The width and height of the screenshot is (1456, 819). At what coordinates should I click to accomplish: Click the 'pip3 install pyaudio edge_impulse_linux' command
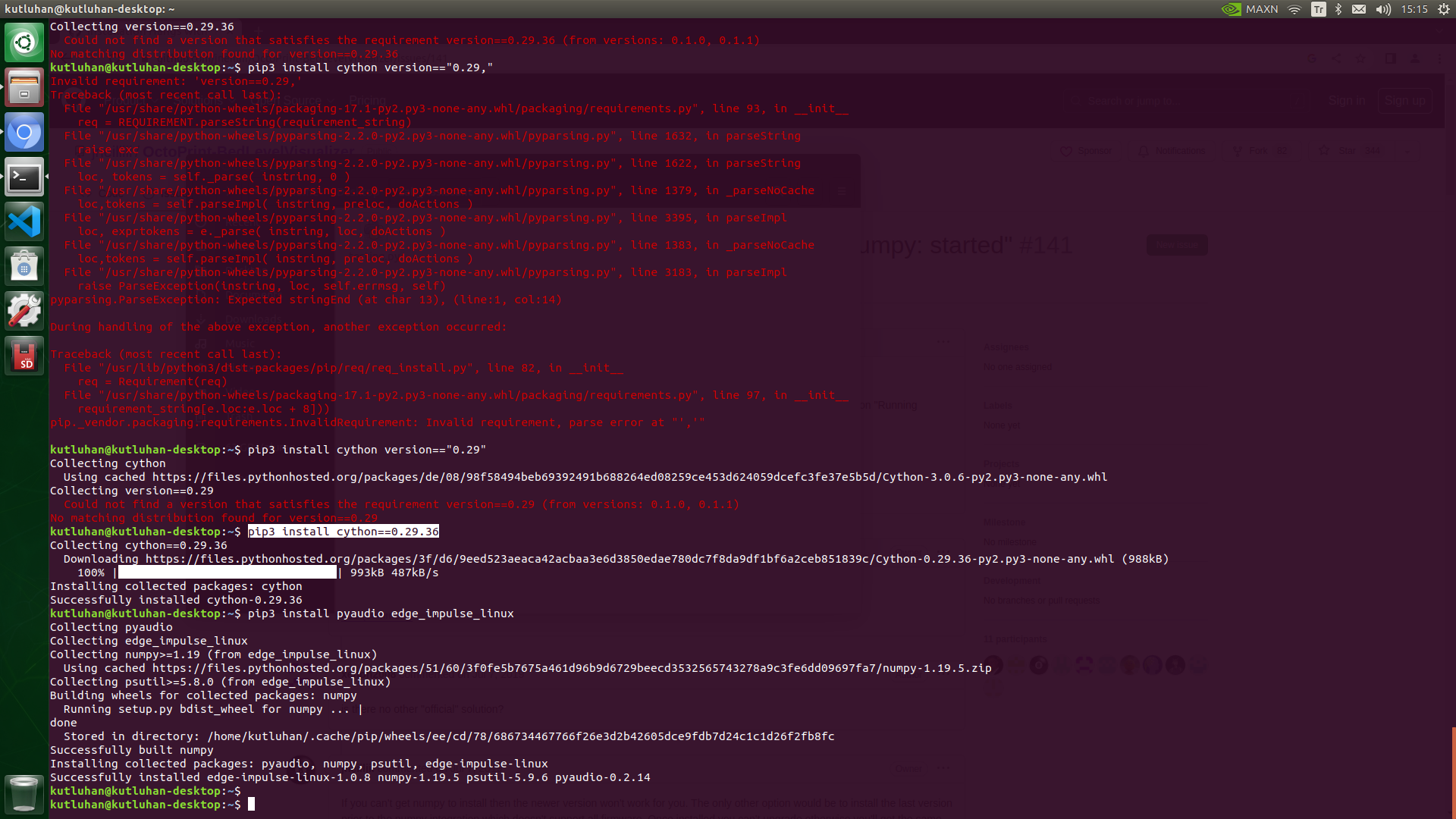pos(381,613)
